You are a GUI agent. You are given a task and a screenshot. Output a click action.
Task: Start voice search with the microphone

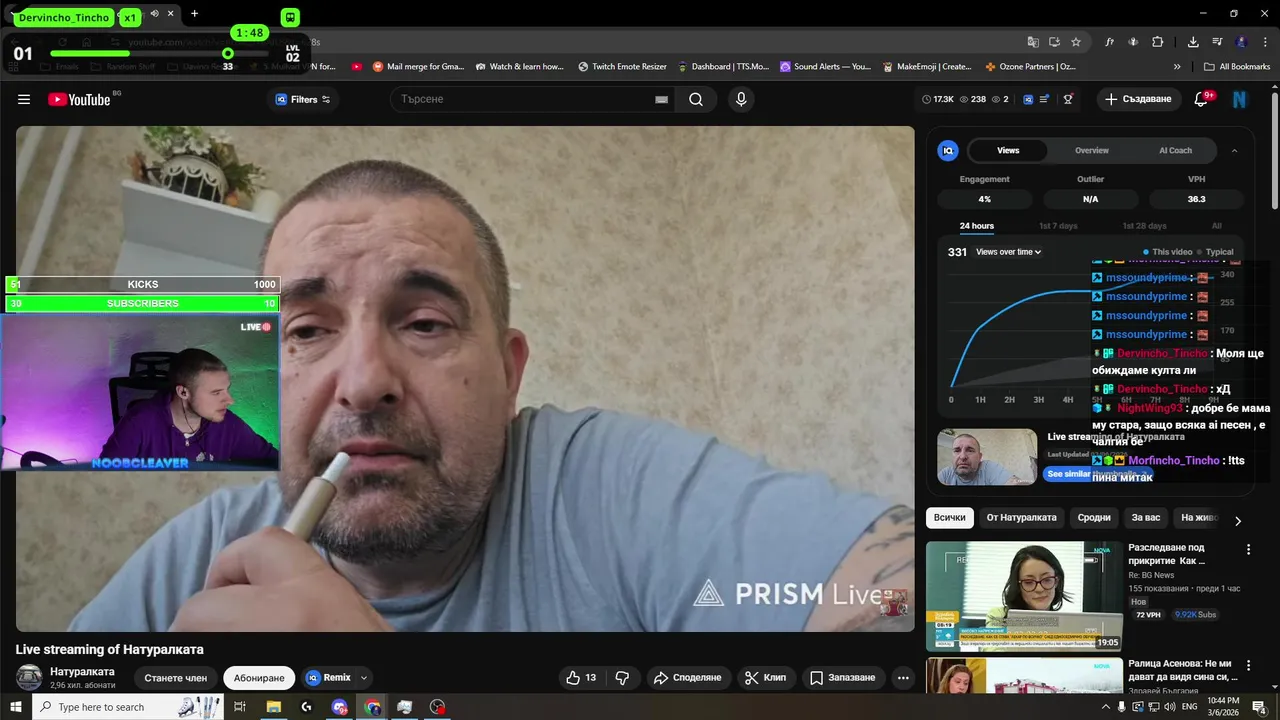click(x=741, y=99)
